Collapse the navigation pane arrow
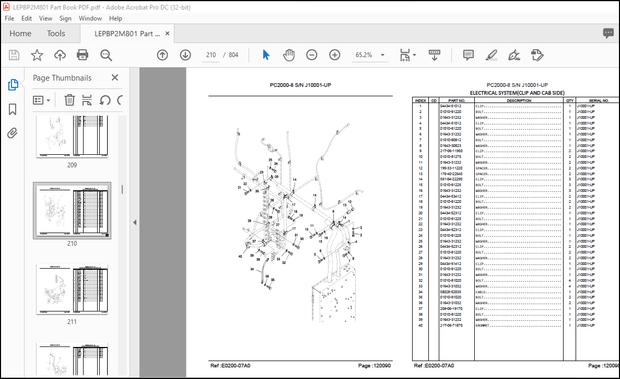Viewport: 620px width, 379px height. pos(135,222)
